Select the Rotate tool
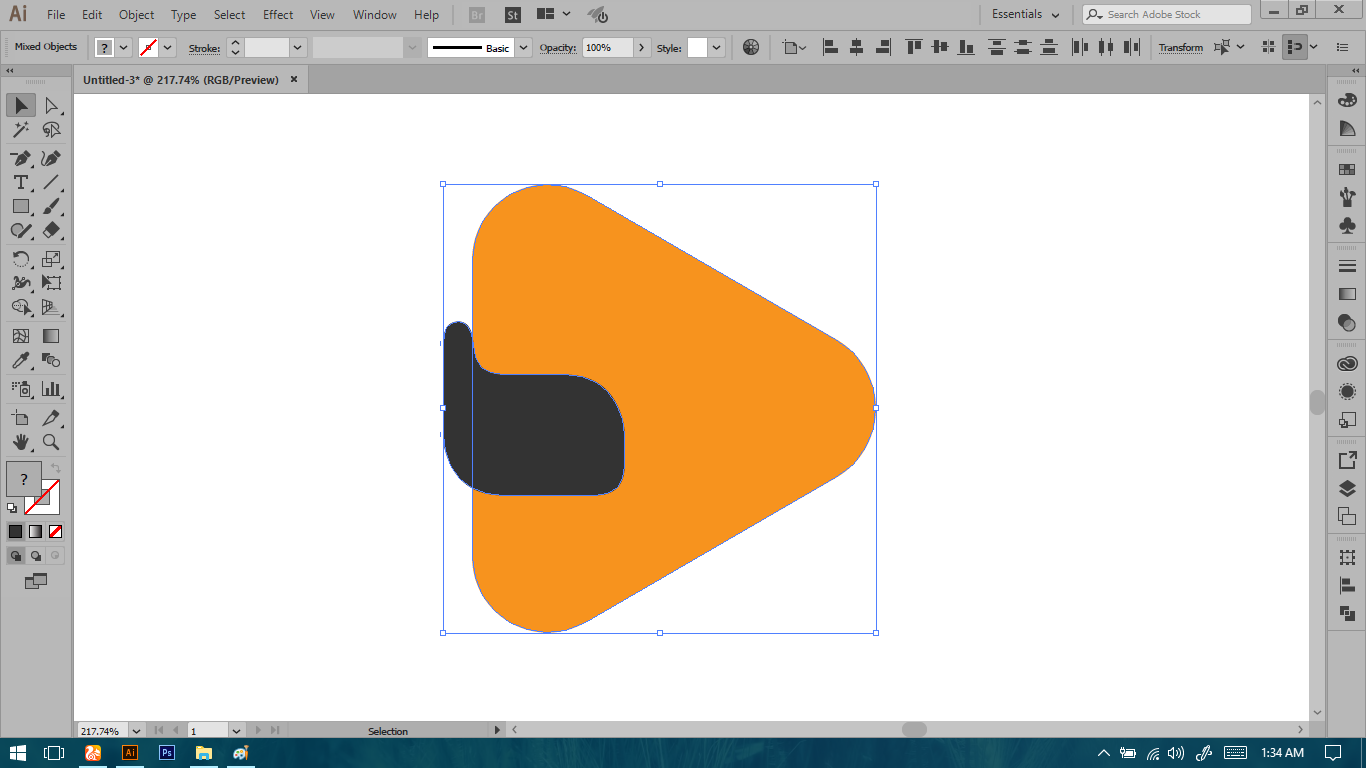The width and height of the screenshot is (1366, 768). pyautogui.click(x=21, y=259)
